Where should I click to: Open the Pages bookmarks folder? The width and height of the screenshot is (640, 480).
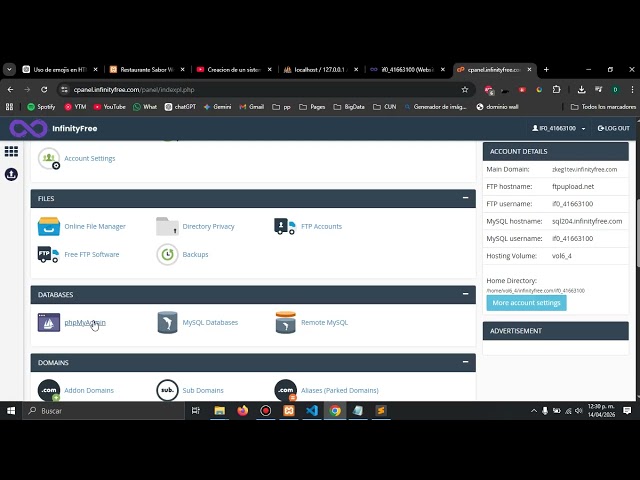click(312, 107)
